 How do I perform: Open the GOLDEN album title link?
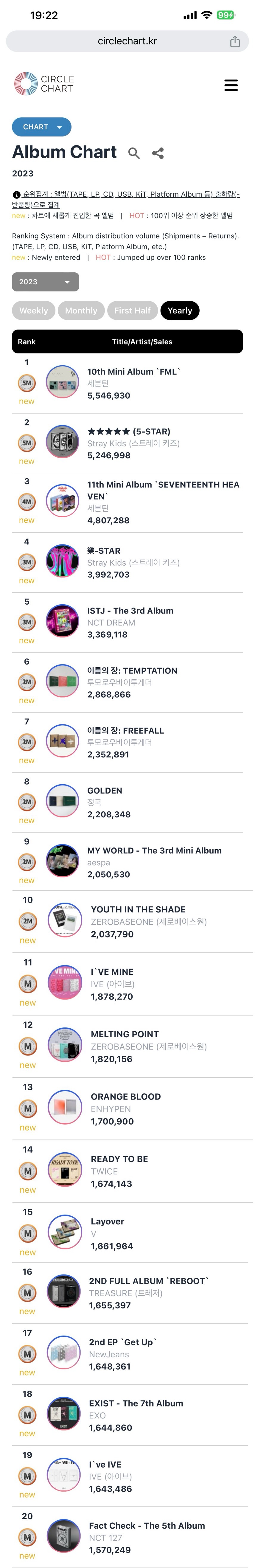105,791
